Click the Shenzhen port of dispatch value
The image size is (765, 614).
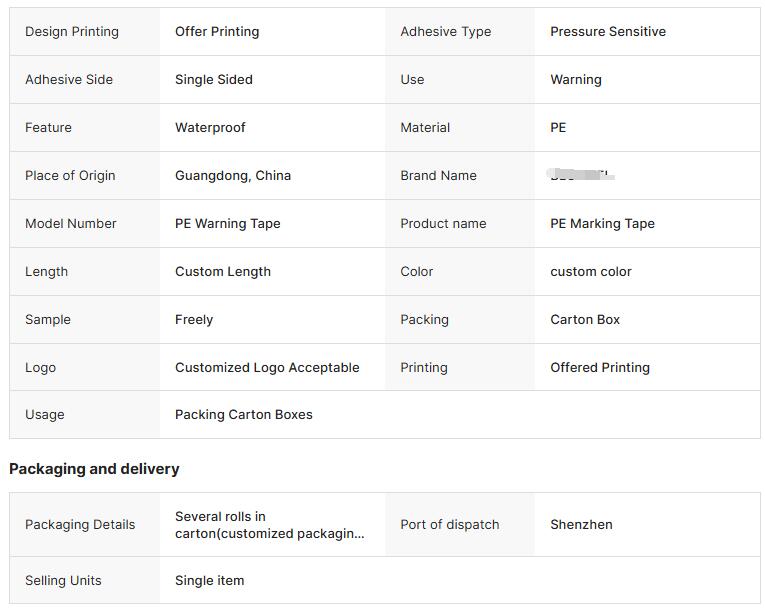point(581,525)
